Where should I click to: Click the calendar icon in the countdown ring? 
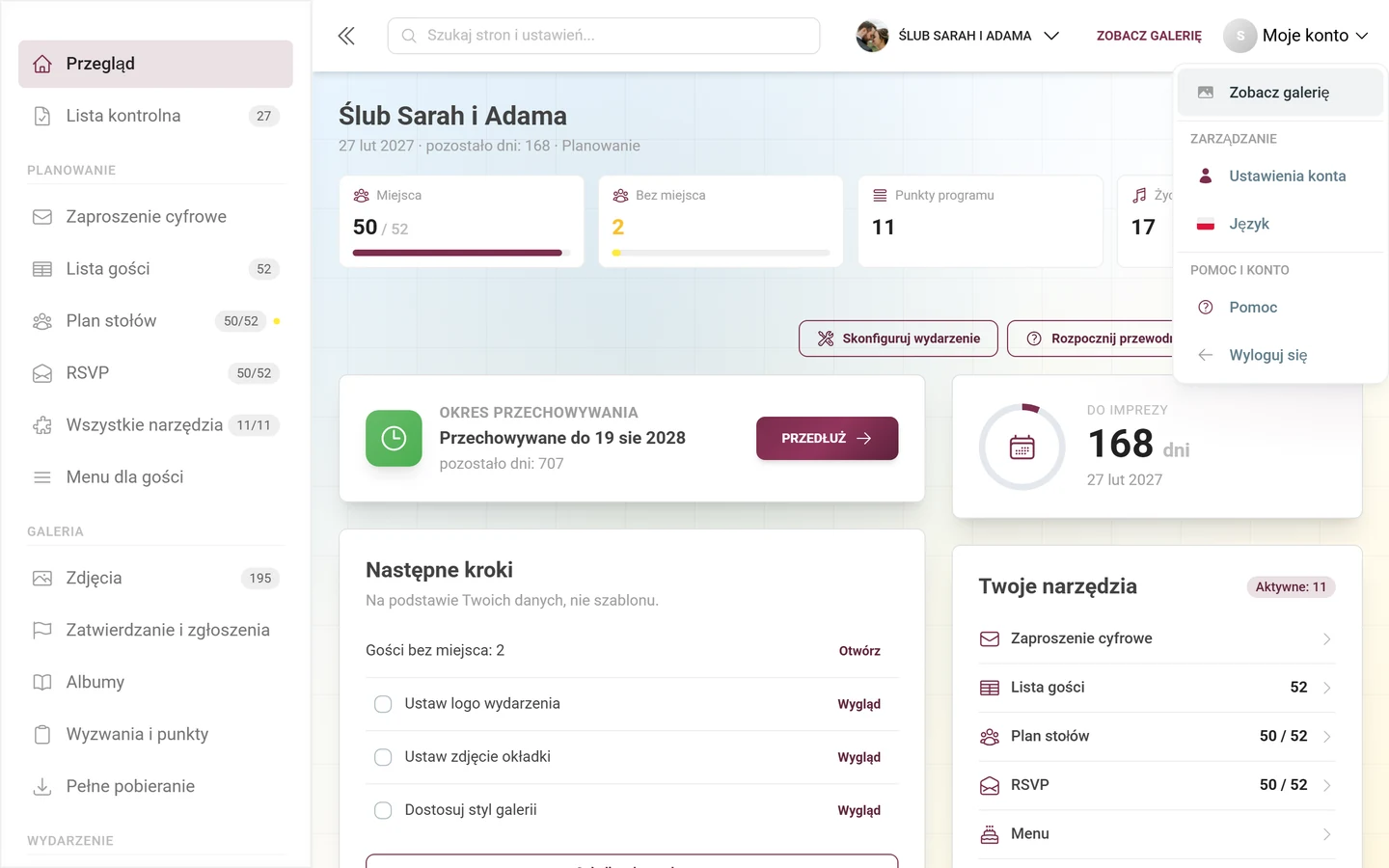coord(1022,448)
